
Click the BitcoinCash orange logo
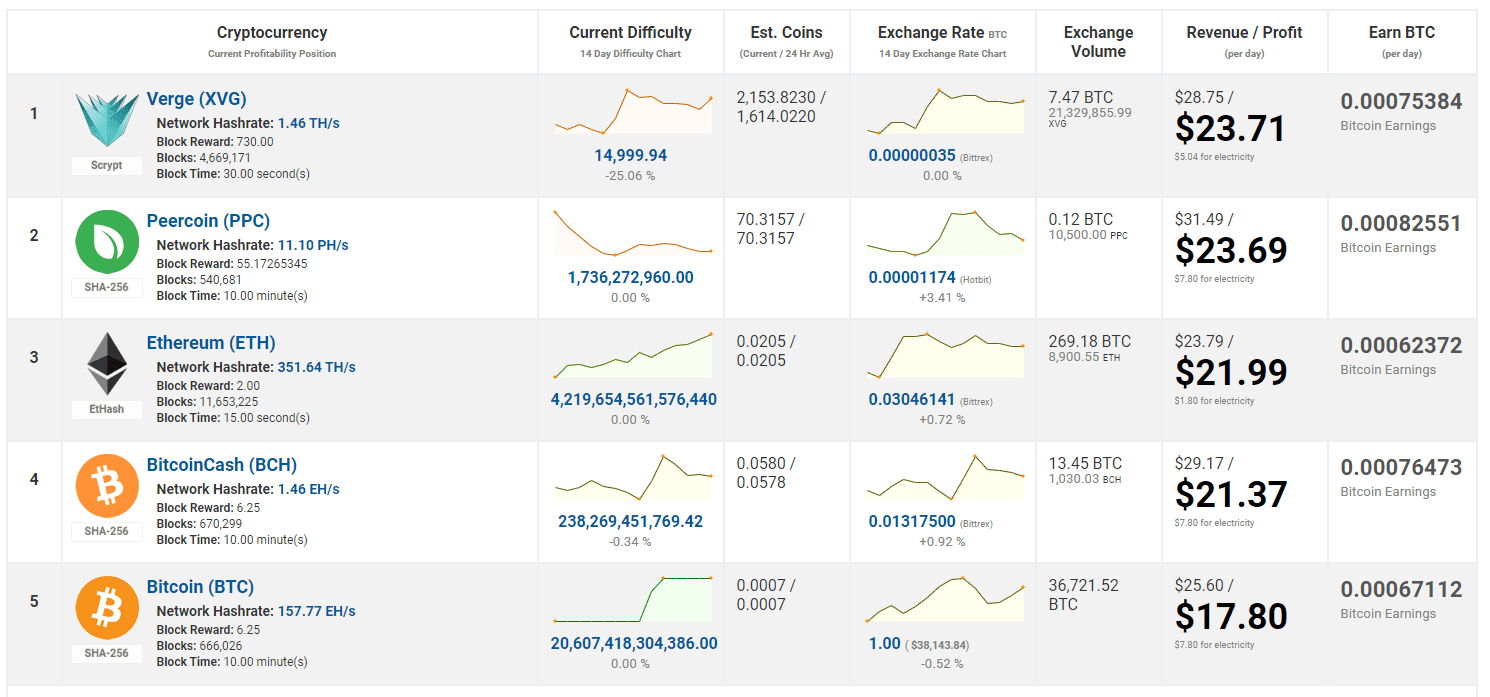pyautogui.click(x=107, y=486)
